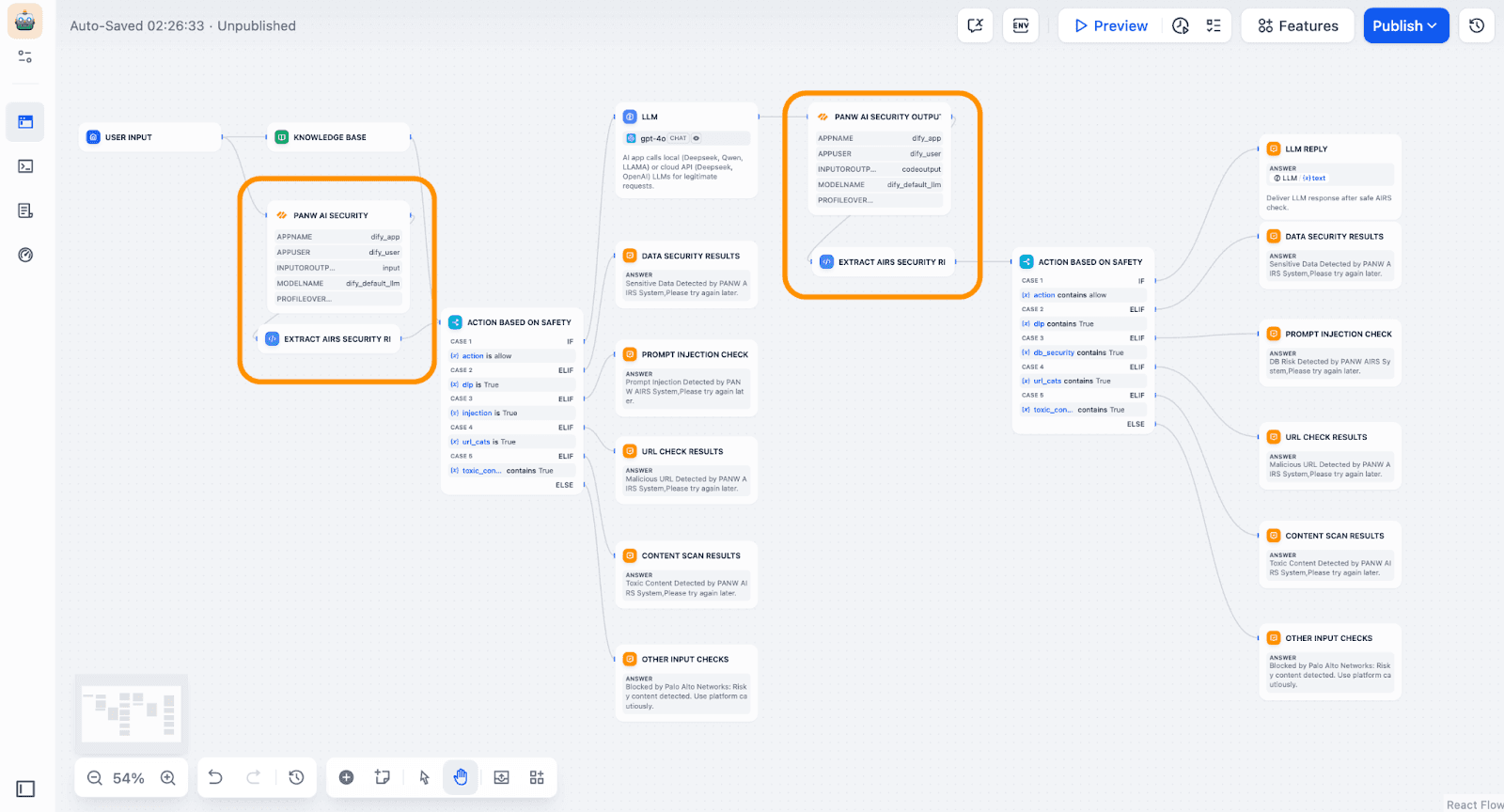Open environment variables with ENV icon
1504x812 pixels.
click(x=1021, y=25)
